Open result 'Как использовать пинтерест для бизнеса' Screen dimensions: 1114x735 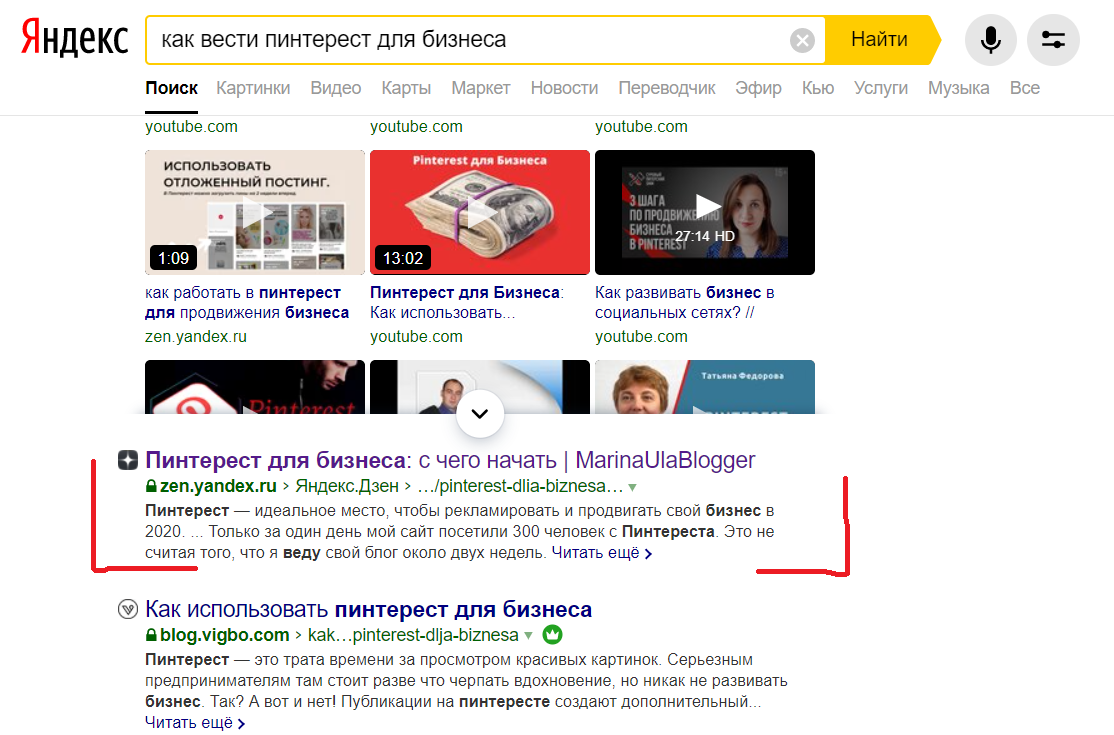(x=368, y=609)
